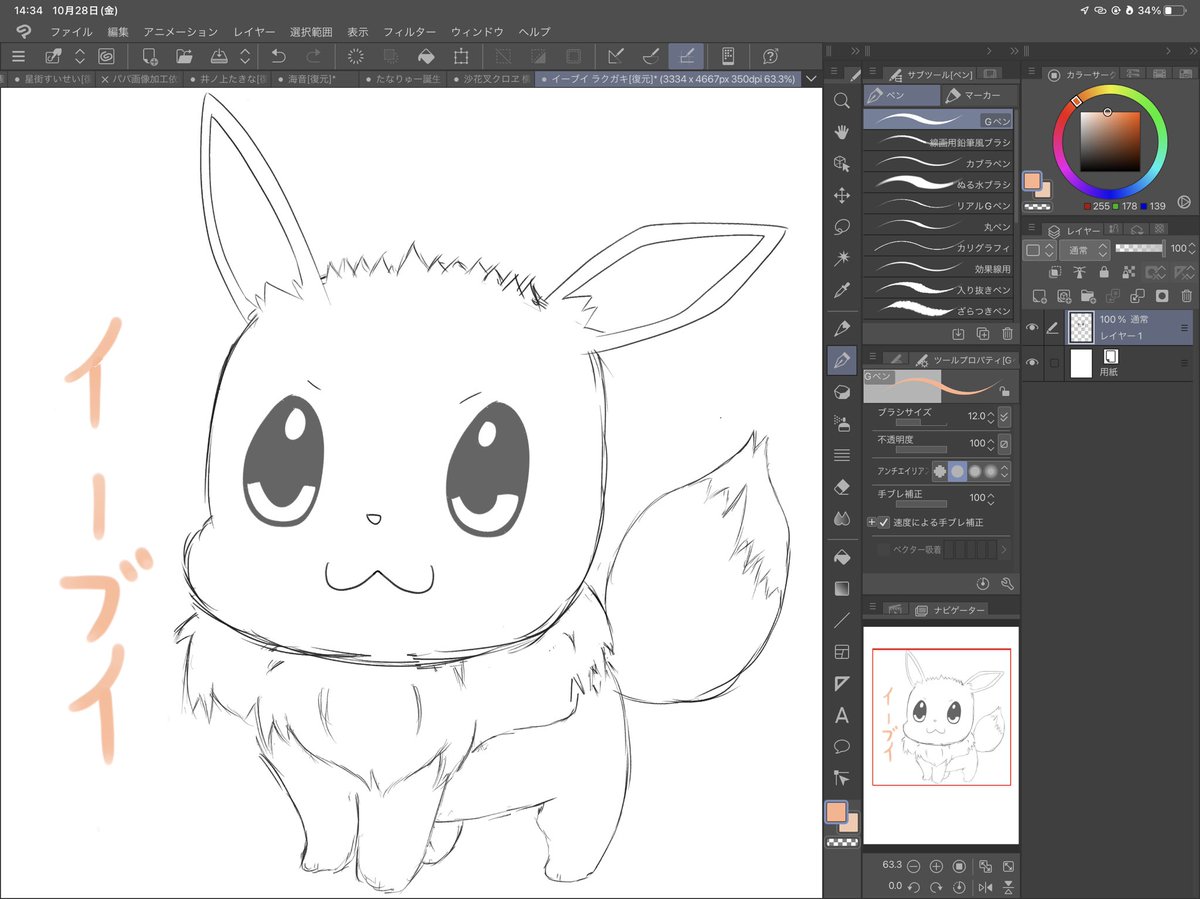Toggle lock transparent pixels icon
The image size is (1200, 899).
[x=1129, y=272]
